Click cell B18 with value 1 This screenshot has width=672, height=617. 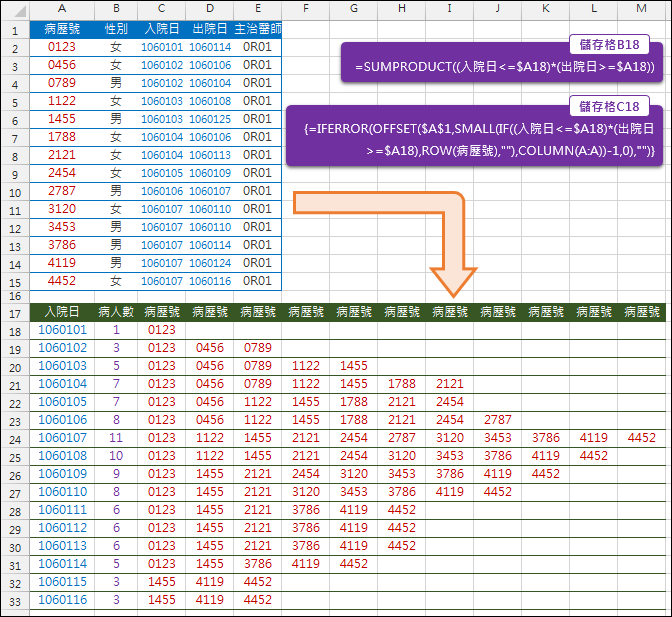tap(116, 330)
